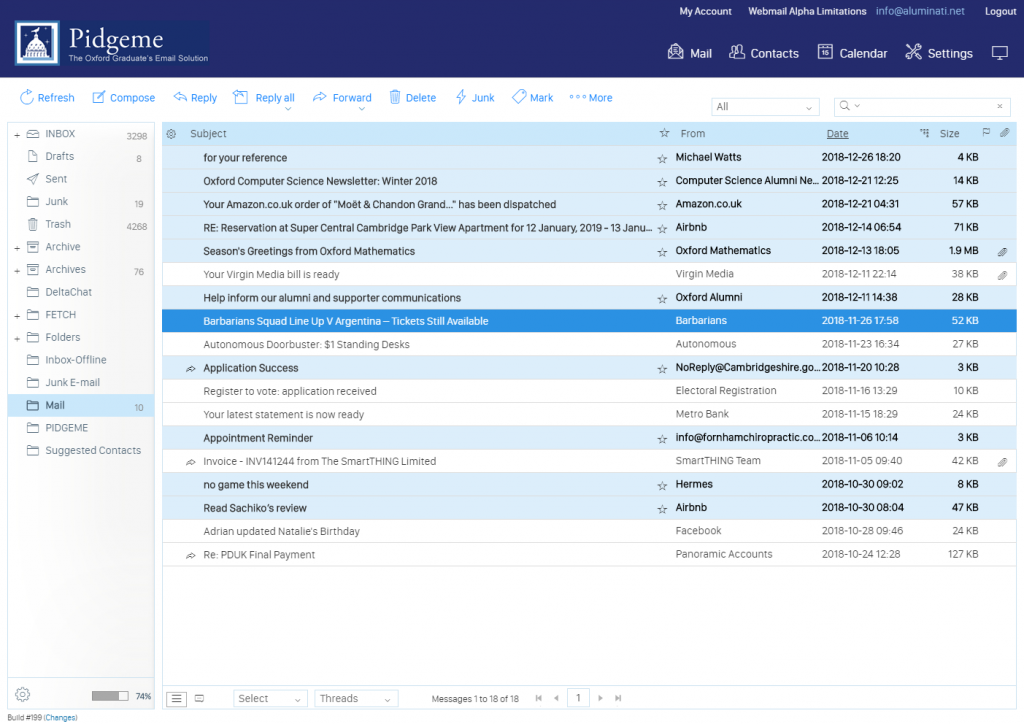Expand the INBOX folder tree
Viewport: 1024px width, 724px height.
point(17,135)
